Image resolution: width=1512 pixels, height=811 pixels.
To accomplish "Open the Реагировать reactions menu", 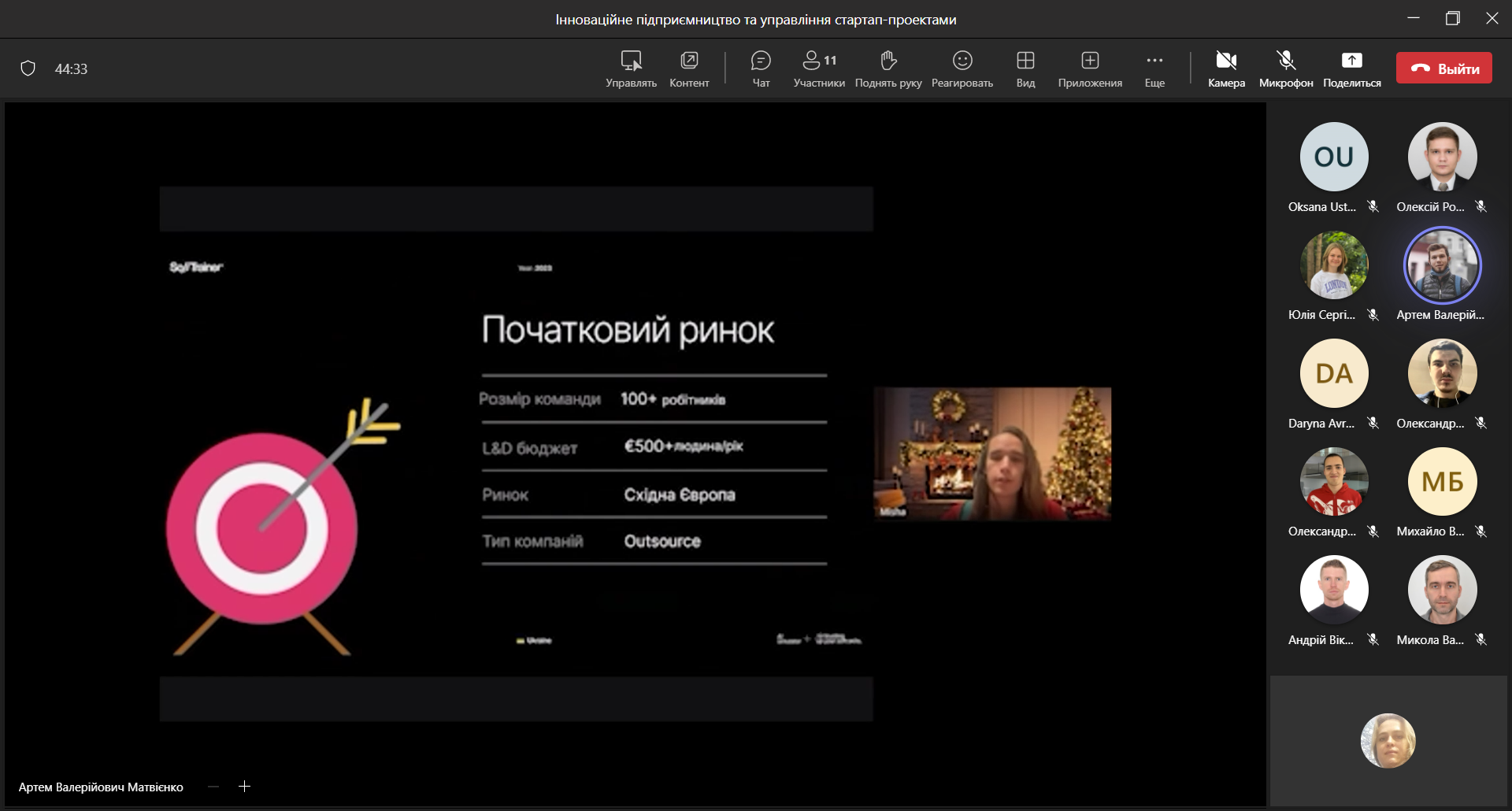I will (962, 69).
